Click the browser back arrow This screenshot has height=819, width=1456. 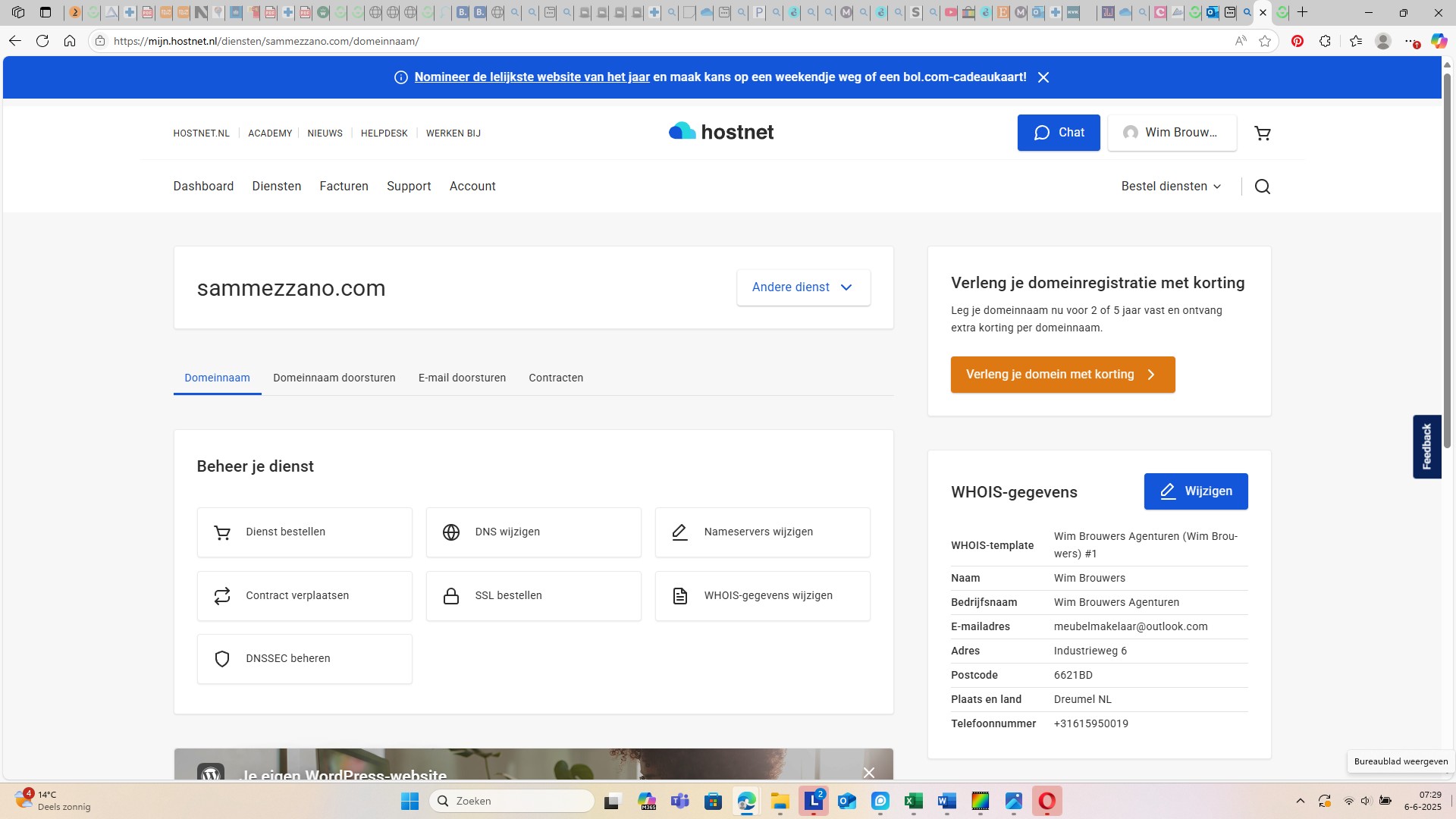[x=15, y=41]
